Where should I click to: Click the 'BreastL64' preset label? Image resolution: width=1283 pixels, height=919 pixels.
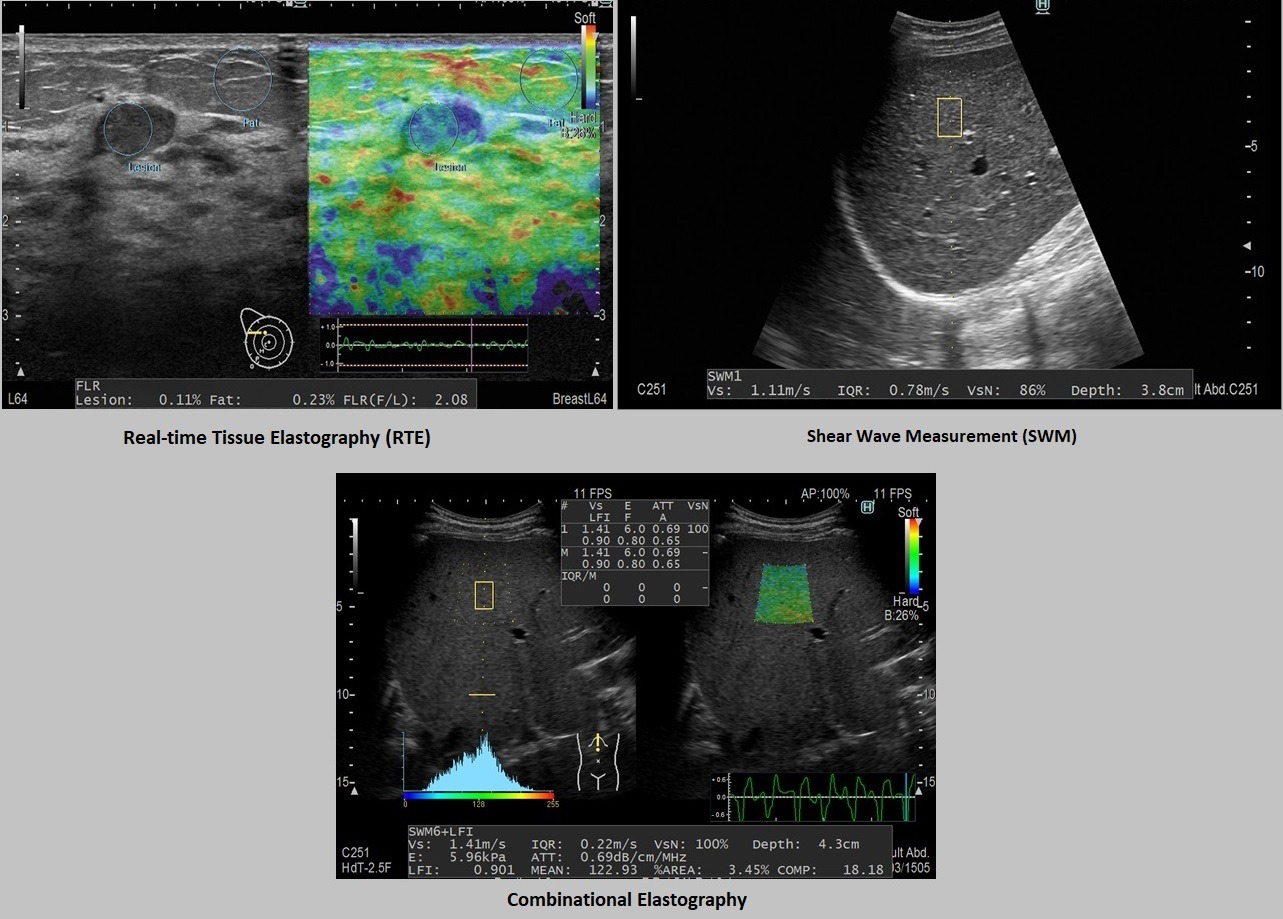tap(580, 400)
